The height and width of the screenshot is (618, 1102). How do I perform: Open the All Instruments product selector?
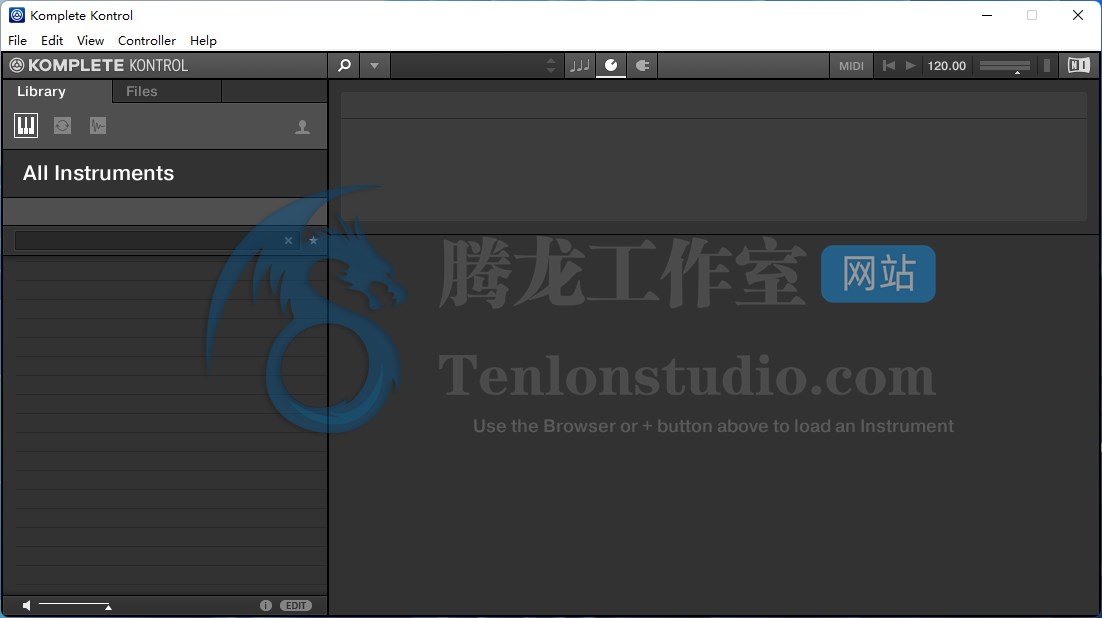[165, 173]
